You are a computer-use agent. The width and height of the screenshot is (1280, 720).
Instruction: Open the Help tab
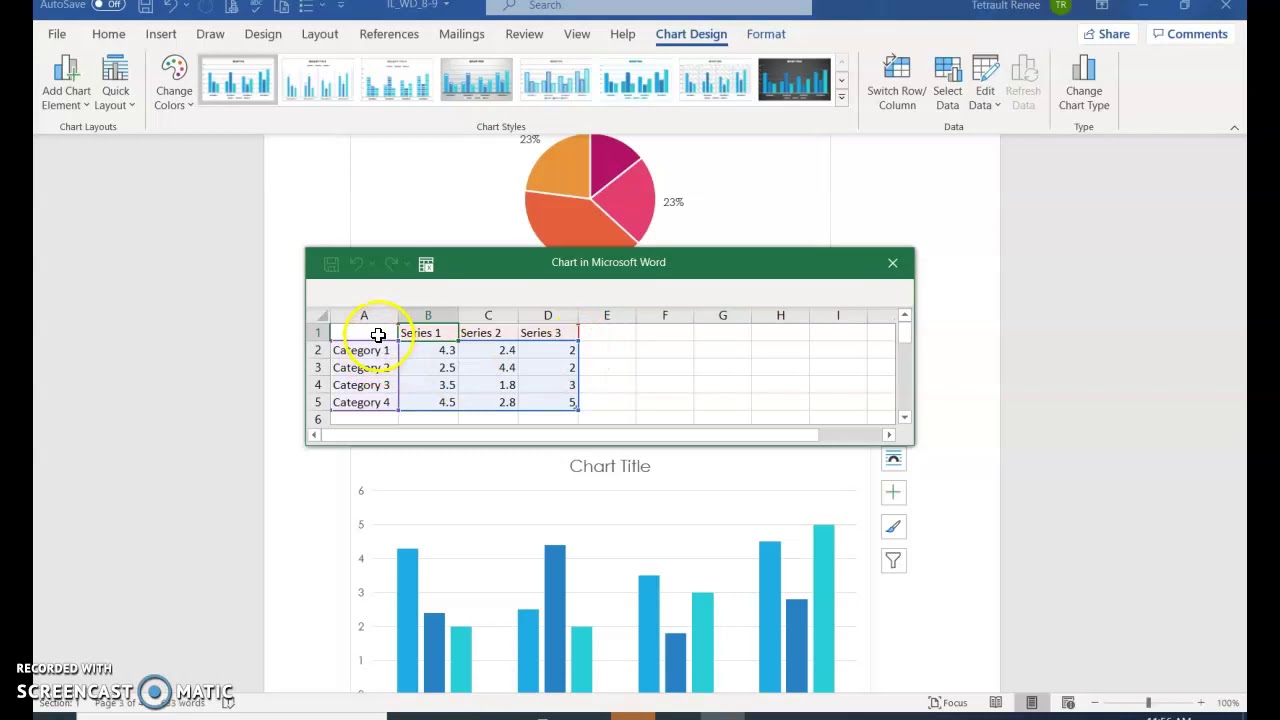623,34
